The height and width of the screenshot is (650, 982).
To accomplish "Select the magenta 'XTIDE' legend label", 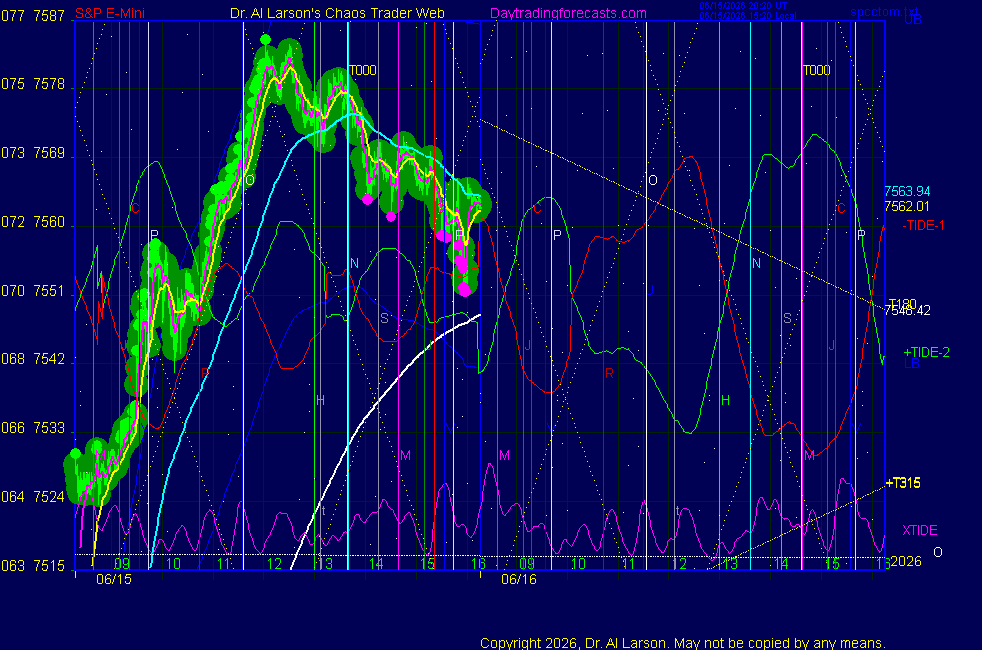I will (919, 530).
